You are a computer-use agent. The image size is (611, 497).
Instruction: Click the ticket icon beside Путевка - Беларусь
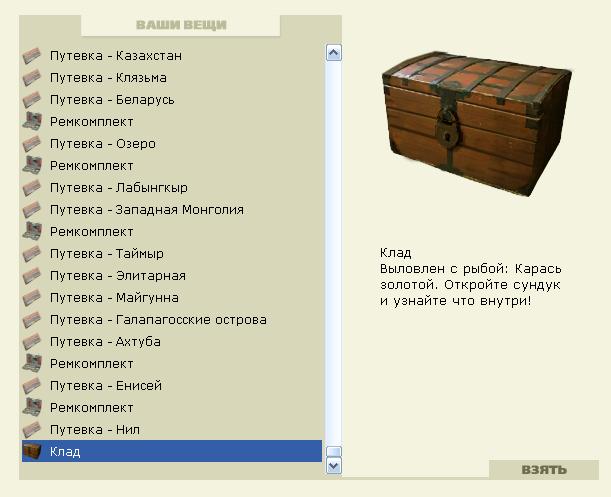click(x=32, y=100)
